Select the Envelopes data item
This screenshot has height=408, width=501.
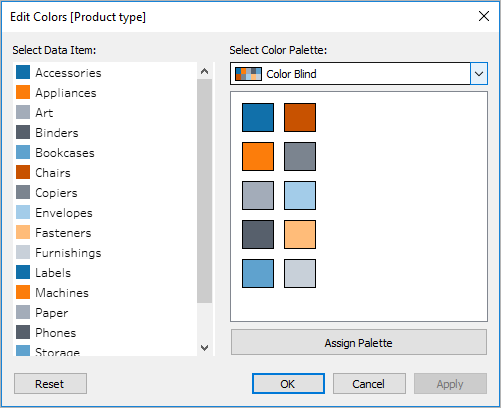click(105, 213)
